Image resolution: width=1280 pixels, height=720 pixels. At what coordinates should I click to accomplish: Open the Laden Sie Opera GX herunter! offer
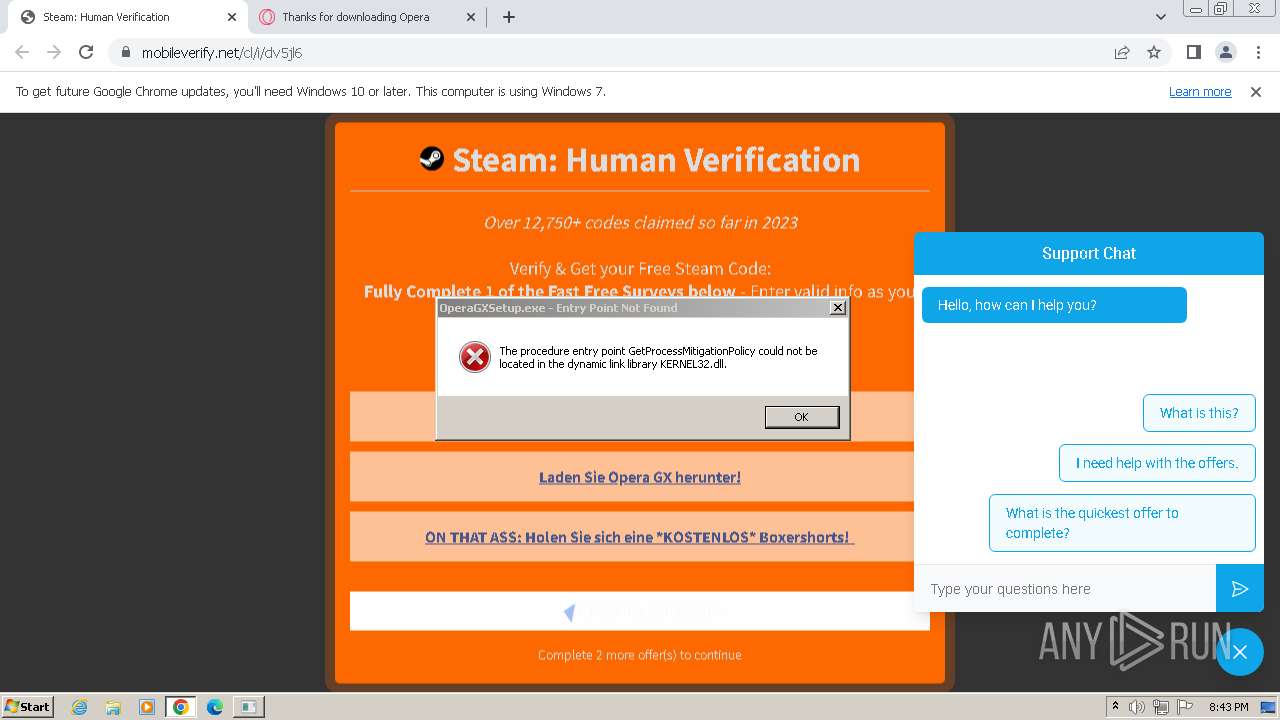[x=640, y=477]
